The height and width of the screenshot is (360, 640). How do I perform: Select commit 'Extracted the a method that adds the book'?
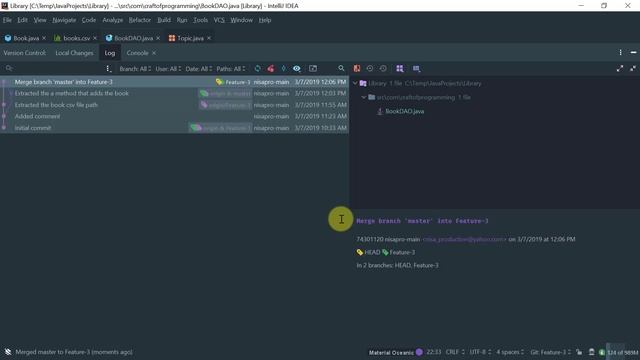coord(174,93)
